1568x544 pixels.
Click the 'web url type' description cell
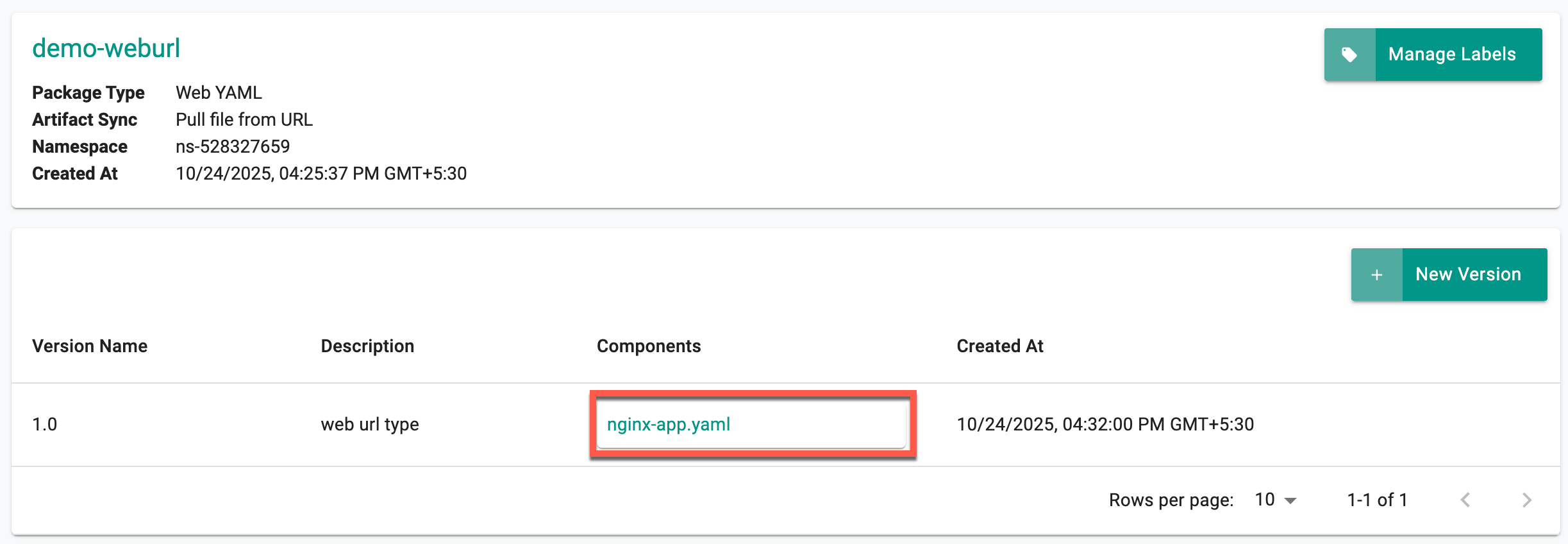370,424
